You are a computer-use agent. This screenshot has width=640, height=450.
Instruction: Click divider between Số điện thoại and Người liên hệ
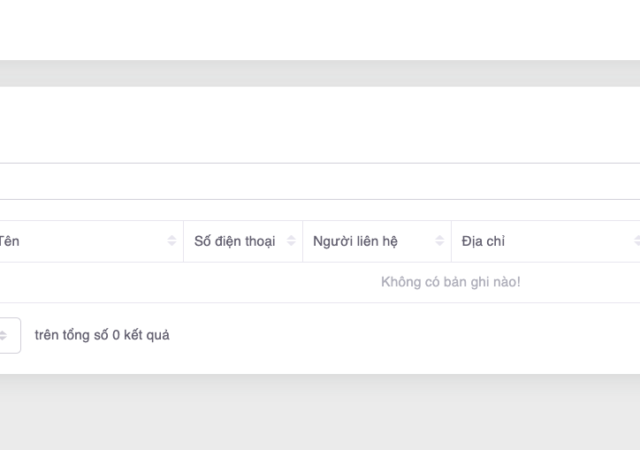303,241
